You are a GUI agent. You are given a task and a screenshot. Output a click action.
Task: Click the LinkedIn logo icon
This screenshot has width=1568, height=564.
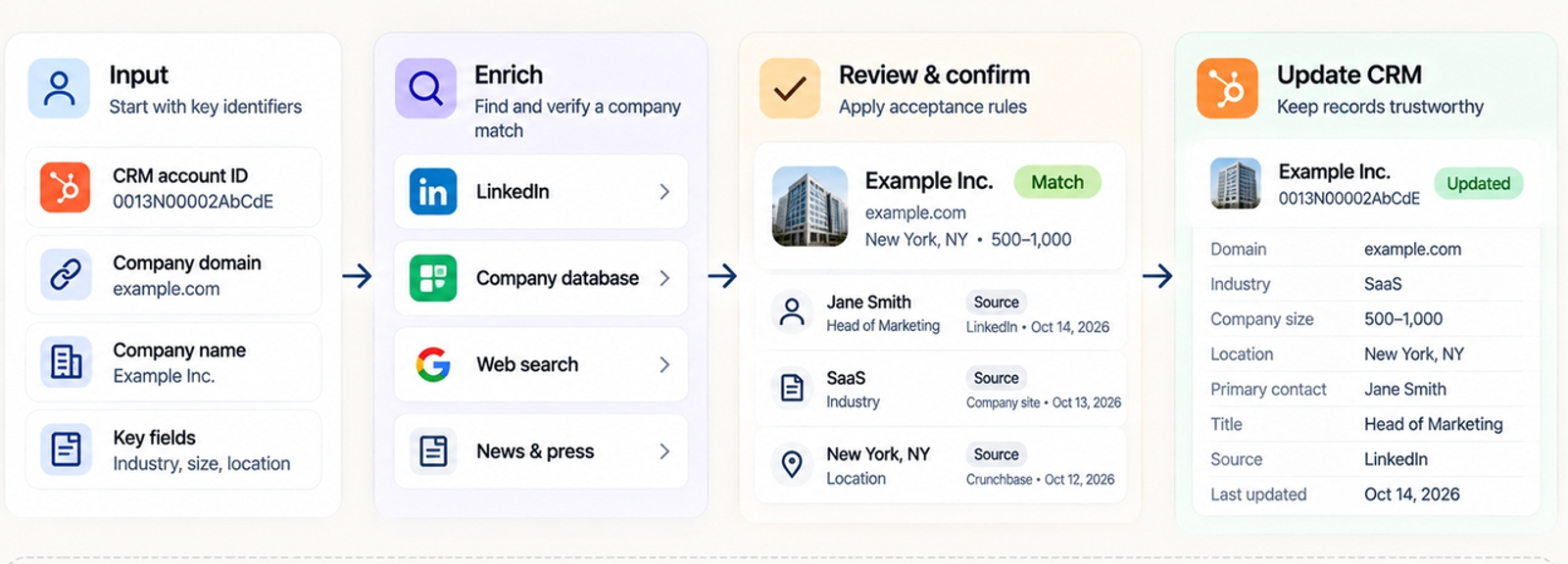click(x=433, y=192)
